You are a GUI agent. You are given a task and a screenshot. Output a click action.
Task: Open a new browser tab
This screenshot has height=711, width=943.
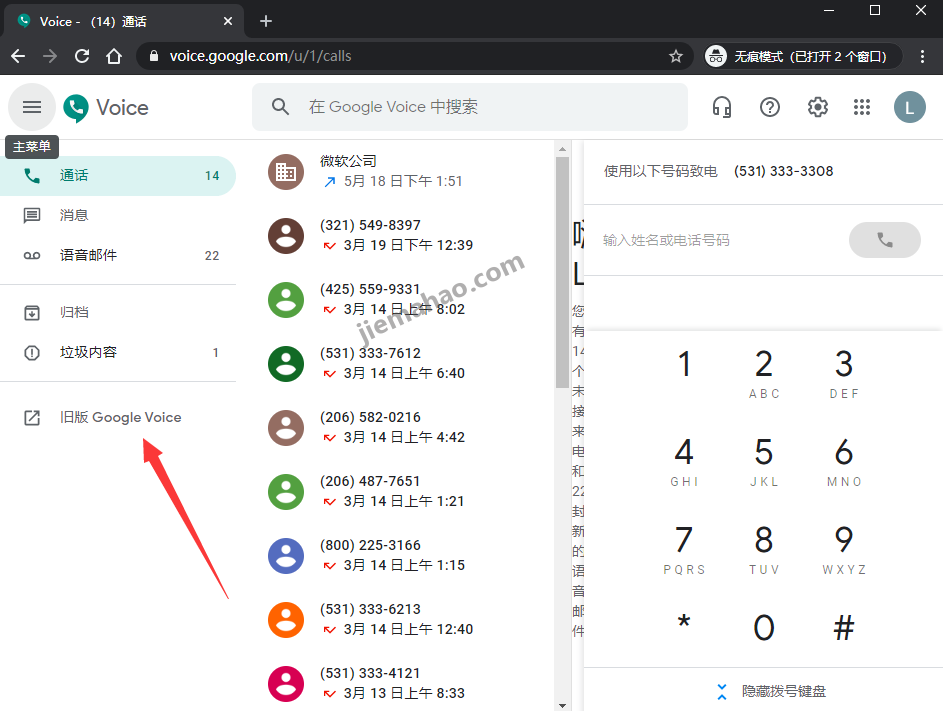point(264,20)
